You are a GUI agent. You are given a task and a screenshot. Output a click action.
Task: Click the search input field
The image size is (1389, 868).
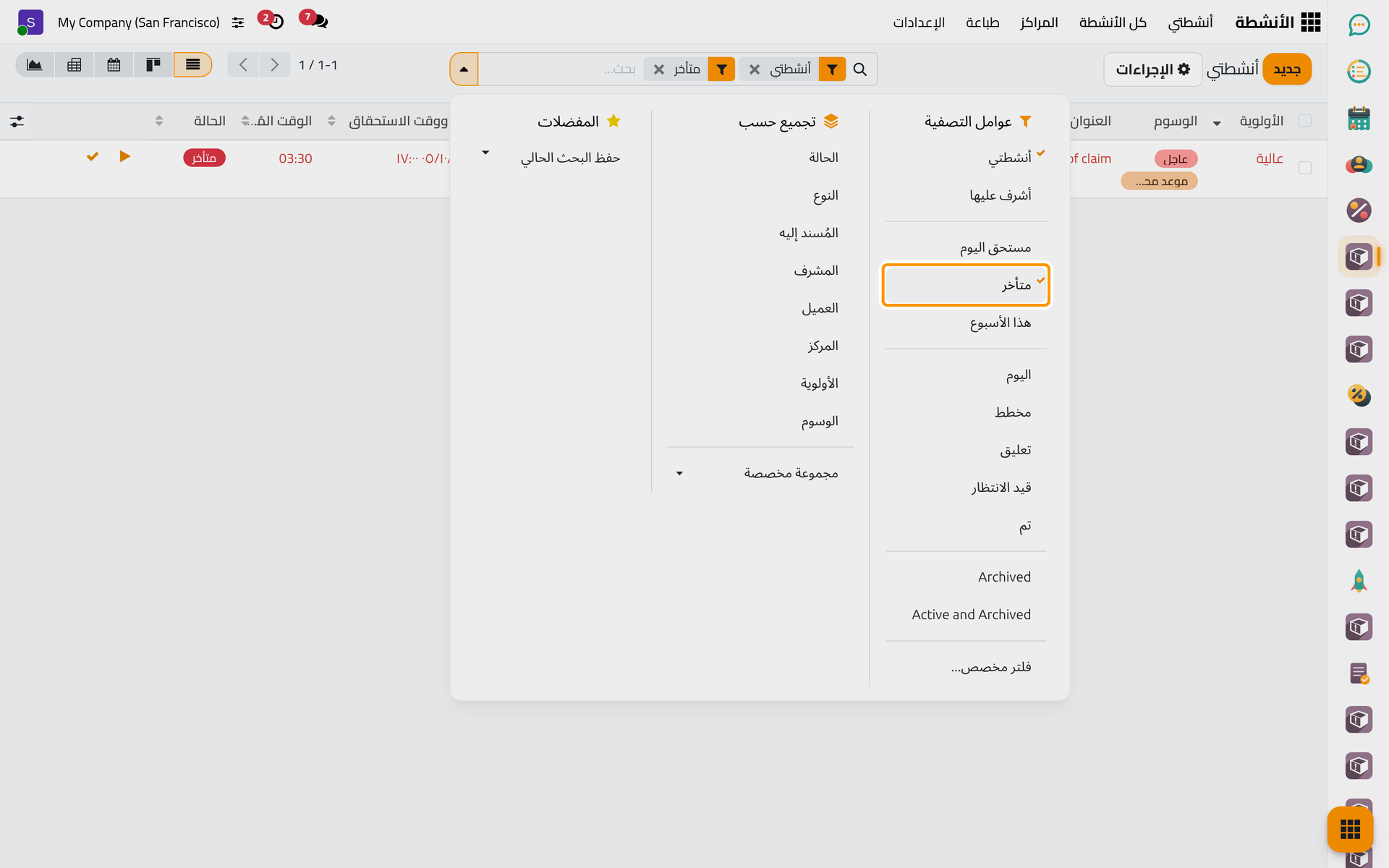pyautogui.click(x=561, y=69)
